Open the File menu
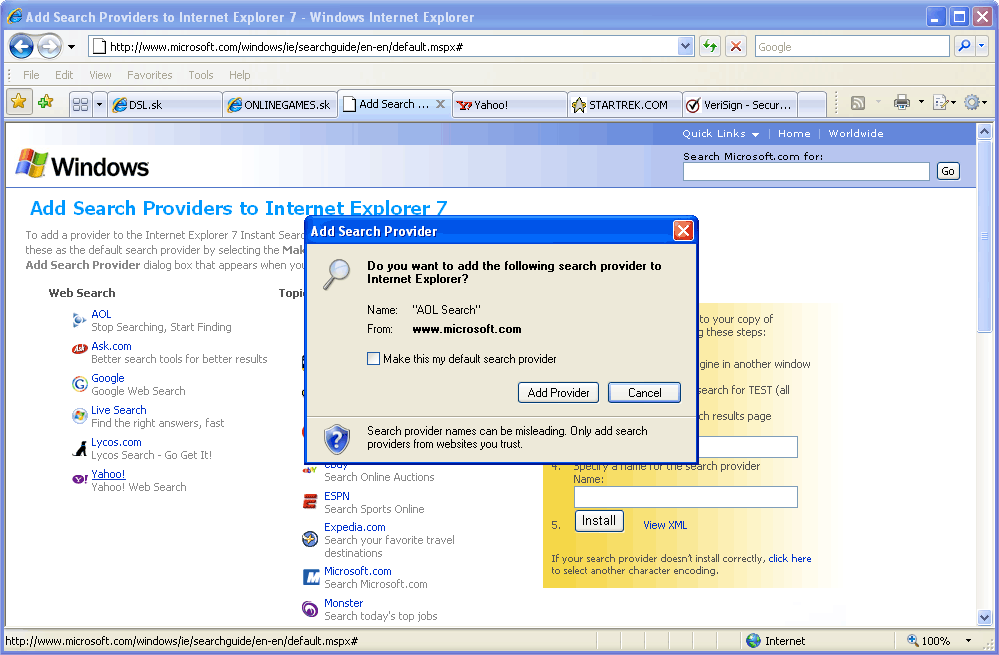 (31, 75)
